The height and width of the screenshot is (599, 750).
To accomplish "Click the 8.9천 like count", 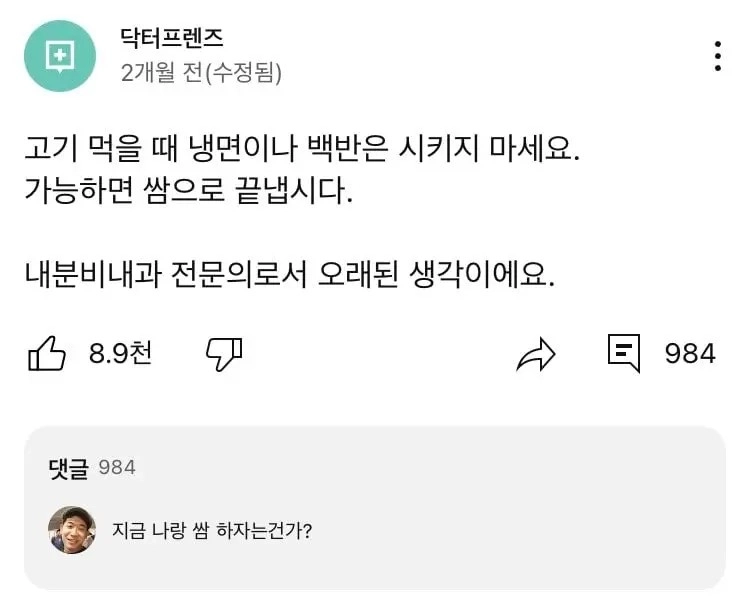I will (x=120, y=353).
